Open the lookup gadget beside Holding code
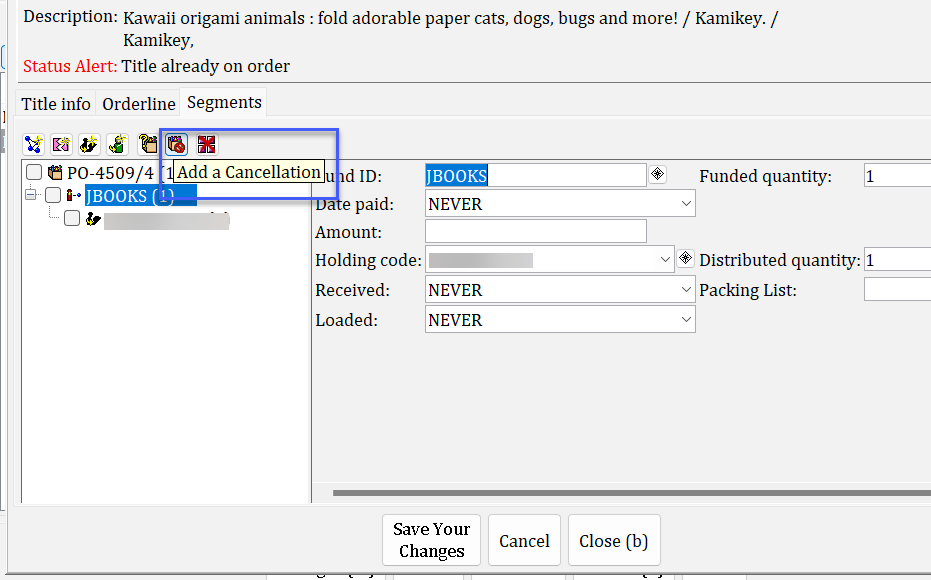 [x=685, y=258]
